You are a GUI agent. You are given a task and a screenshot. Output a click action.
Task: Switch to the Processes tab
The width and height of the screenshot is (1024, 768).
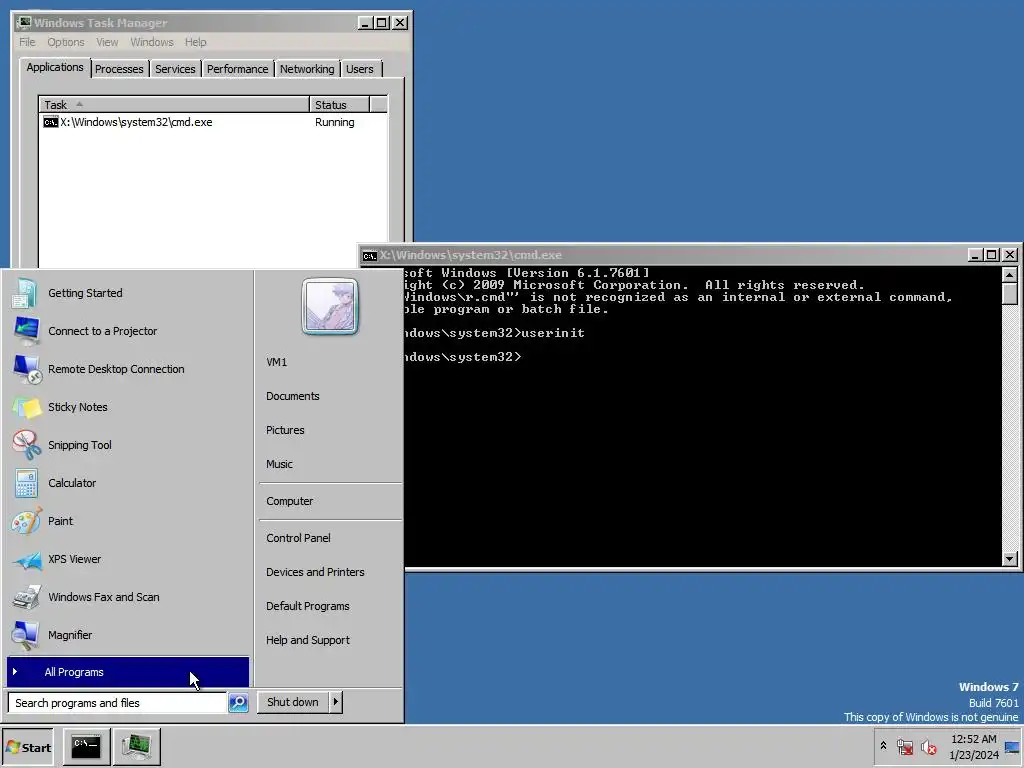pos(119,69)
